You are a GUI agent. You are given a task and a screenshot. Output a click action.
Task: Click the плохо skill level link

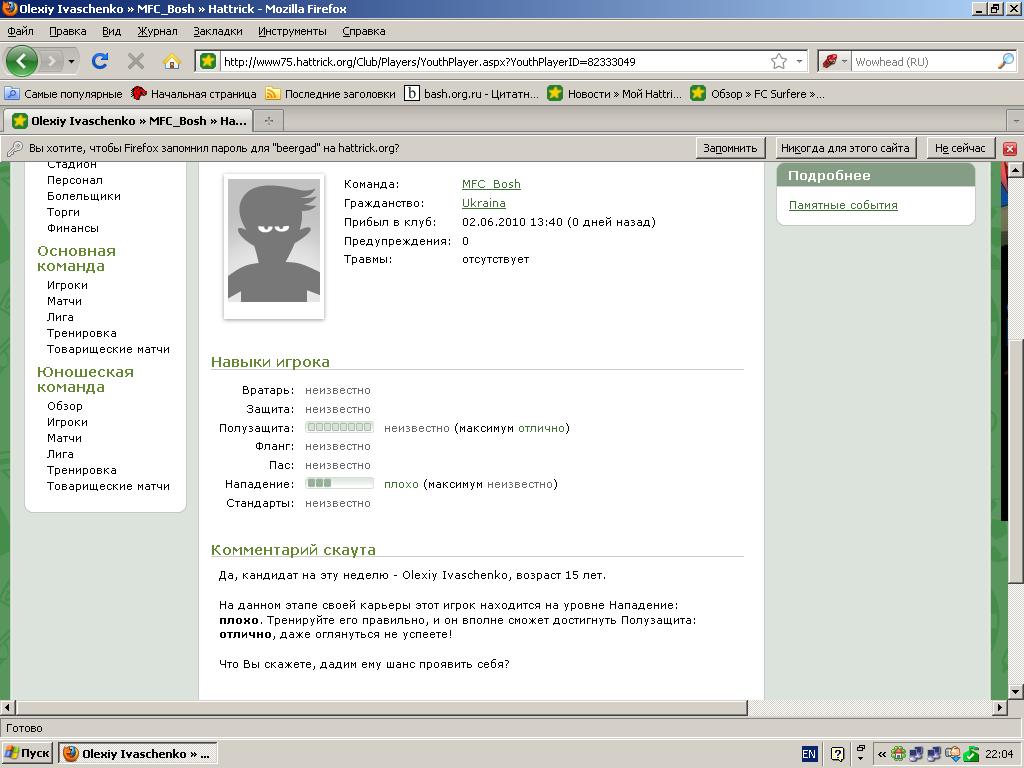pos(401,485)
